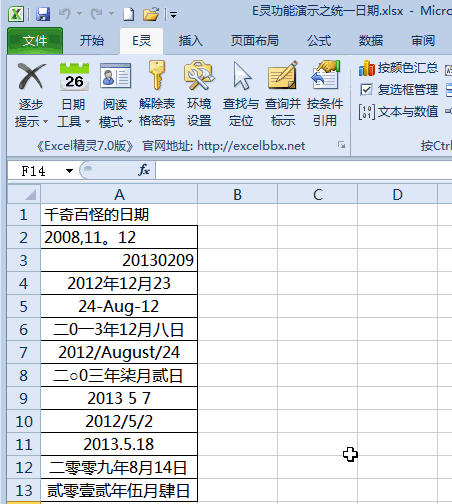Viewport: 452px width, 504px height.
Task: Open the 文件 tab
Action: coord(35,41)
